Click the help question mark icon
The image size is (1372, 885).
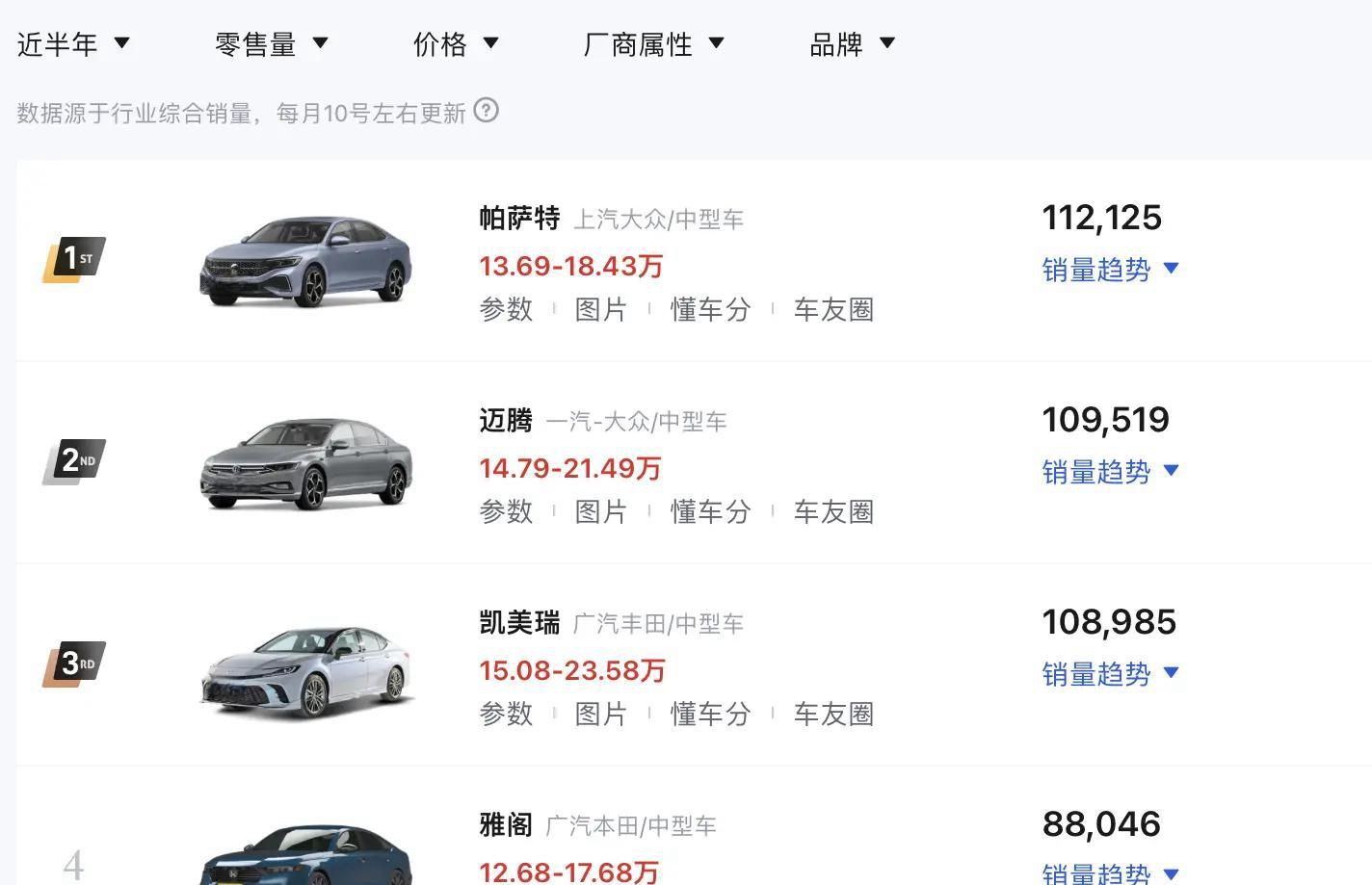tap(487, 111)
